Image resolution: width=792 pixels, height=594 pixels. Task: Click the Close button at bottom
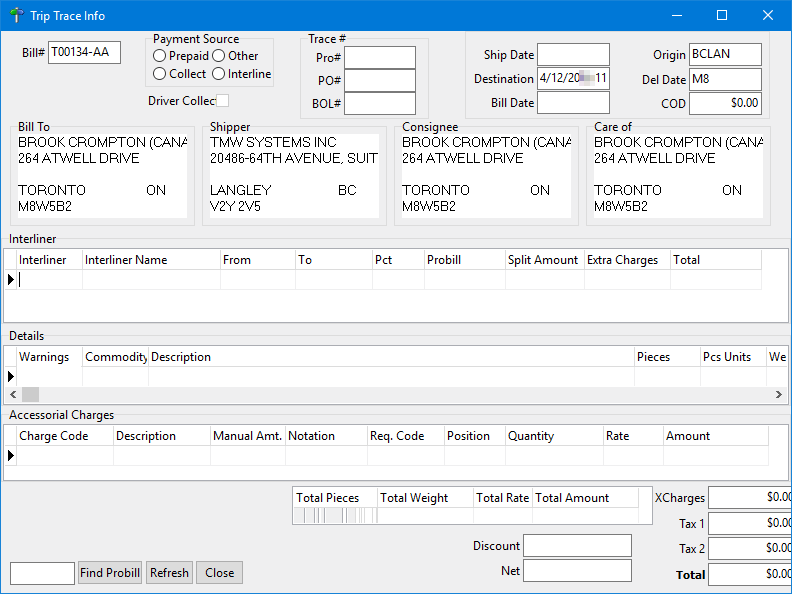click(219, 573)
